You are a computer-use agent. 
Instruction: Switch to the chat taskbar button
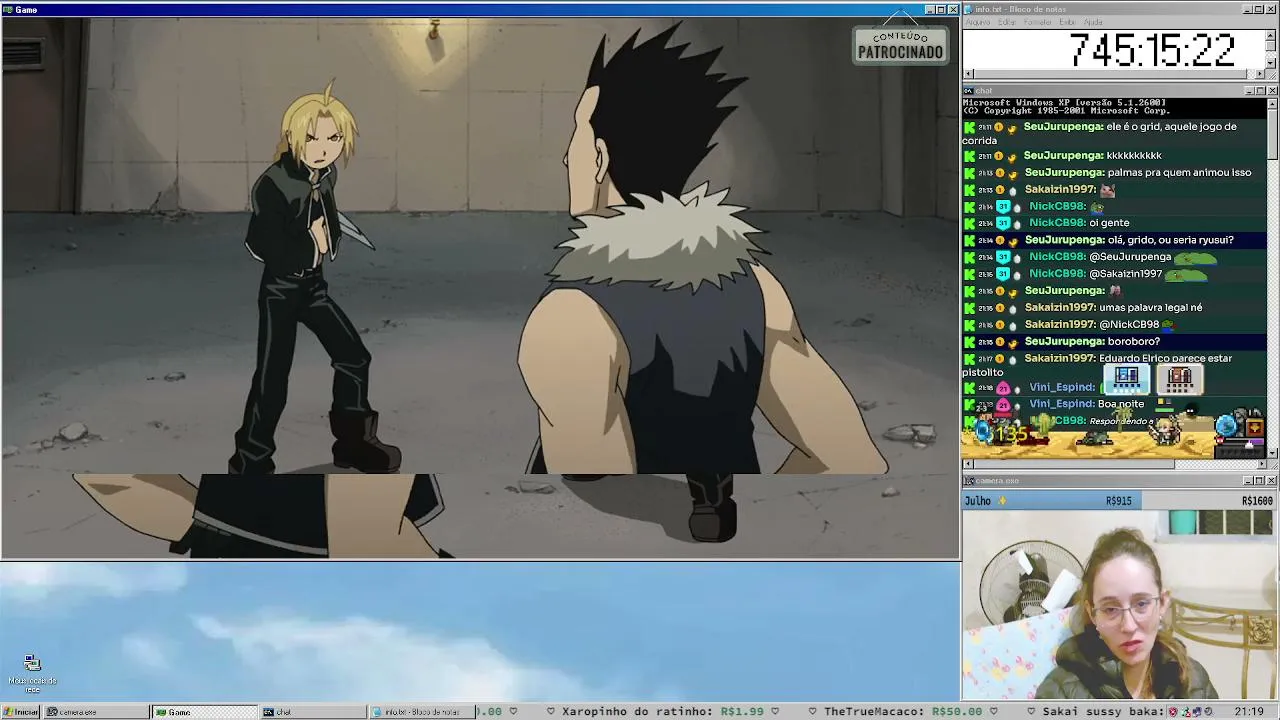[313, 712]
